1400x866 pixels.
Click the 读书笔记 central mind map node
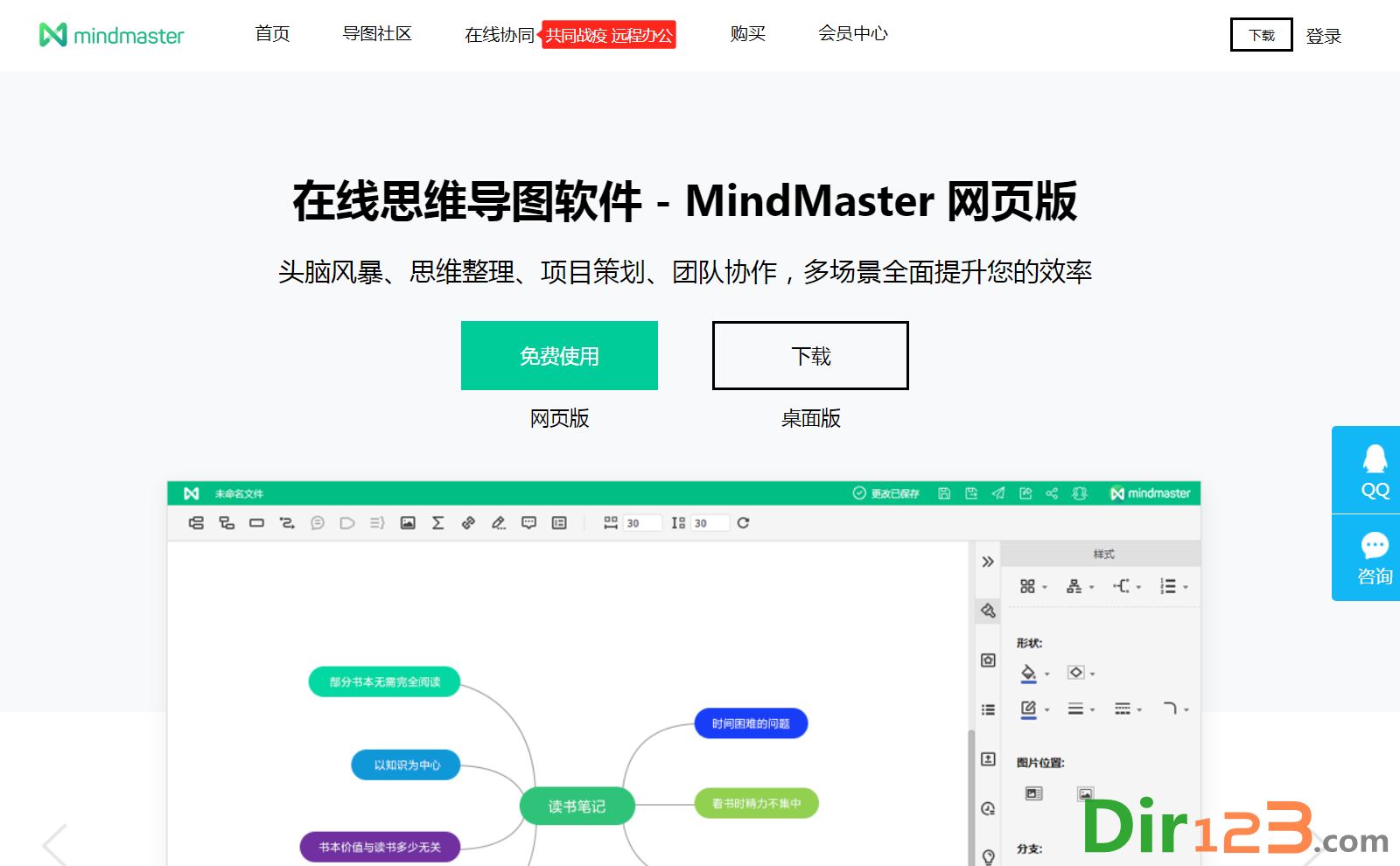(x=577, y=807)
